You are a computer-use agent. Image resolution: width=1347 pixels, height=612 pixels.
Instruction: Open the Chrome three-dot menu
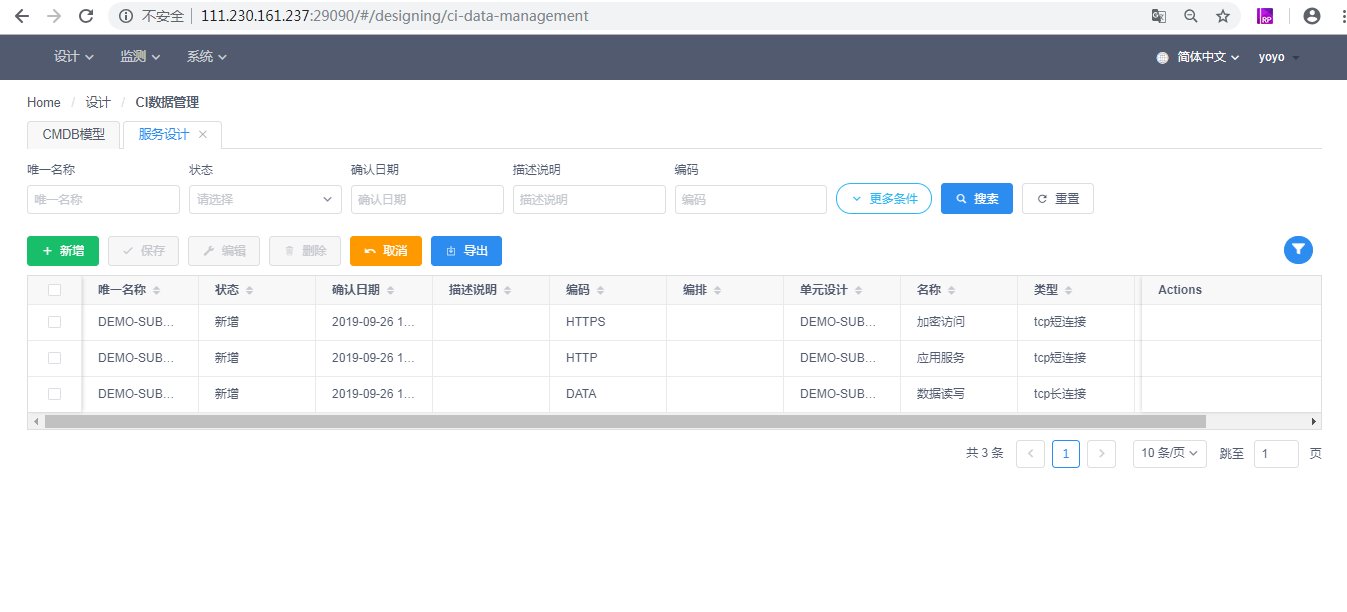coord(1342,16)
